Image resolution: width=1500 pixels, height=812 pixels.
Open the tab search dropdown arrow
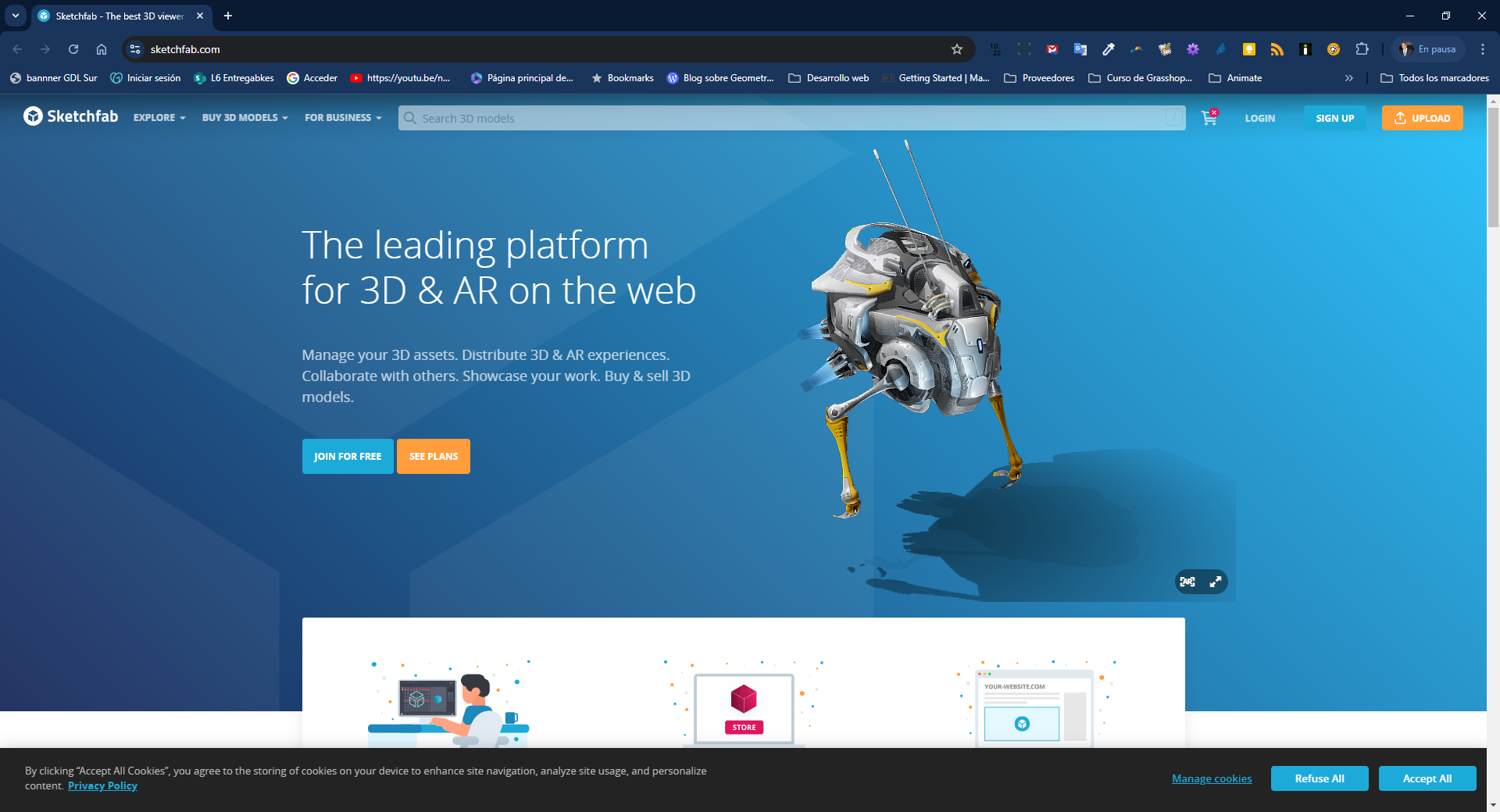pyautogui.click(x=16, y=16)
